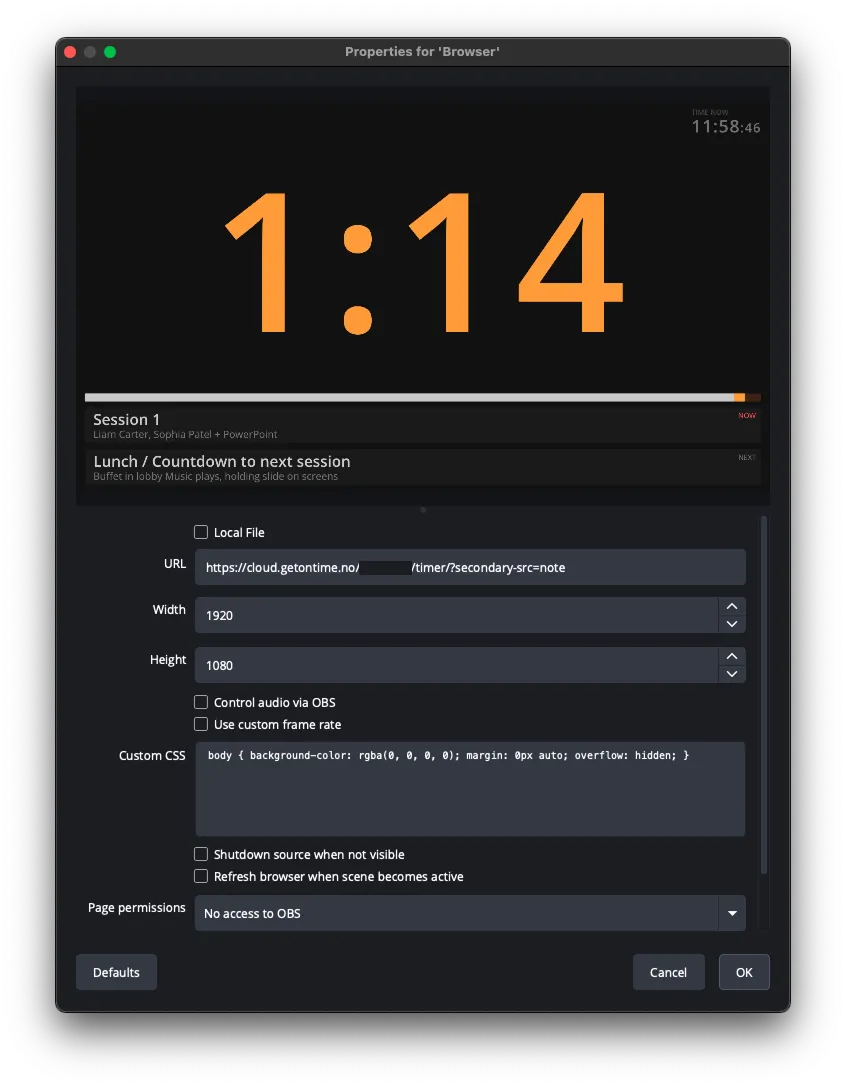
Task: Focus the Height value field
Action: click(x=455, y=665)
